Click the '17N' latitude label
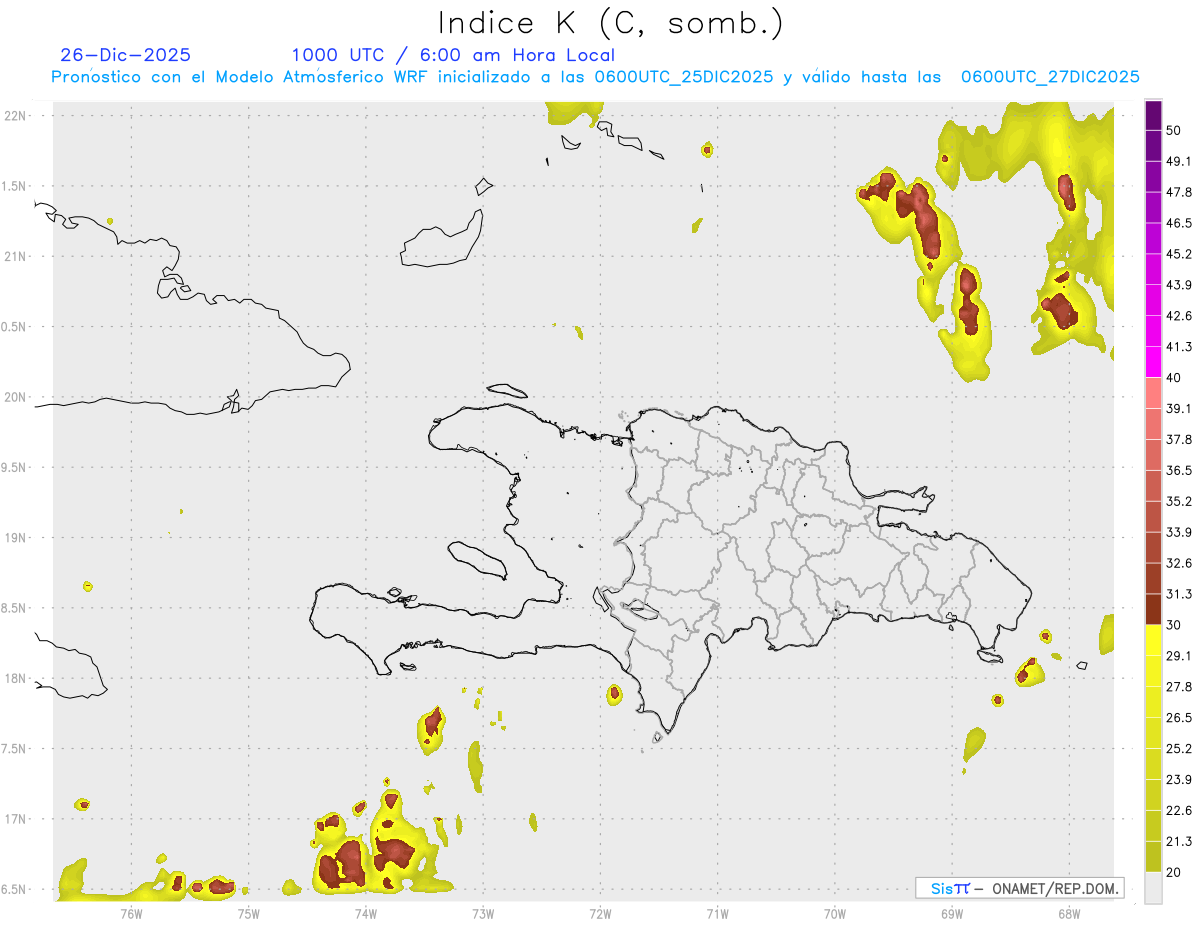Screen dimensions: 1200x927 pos(17,819)
